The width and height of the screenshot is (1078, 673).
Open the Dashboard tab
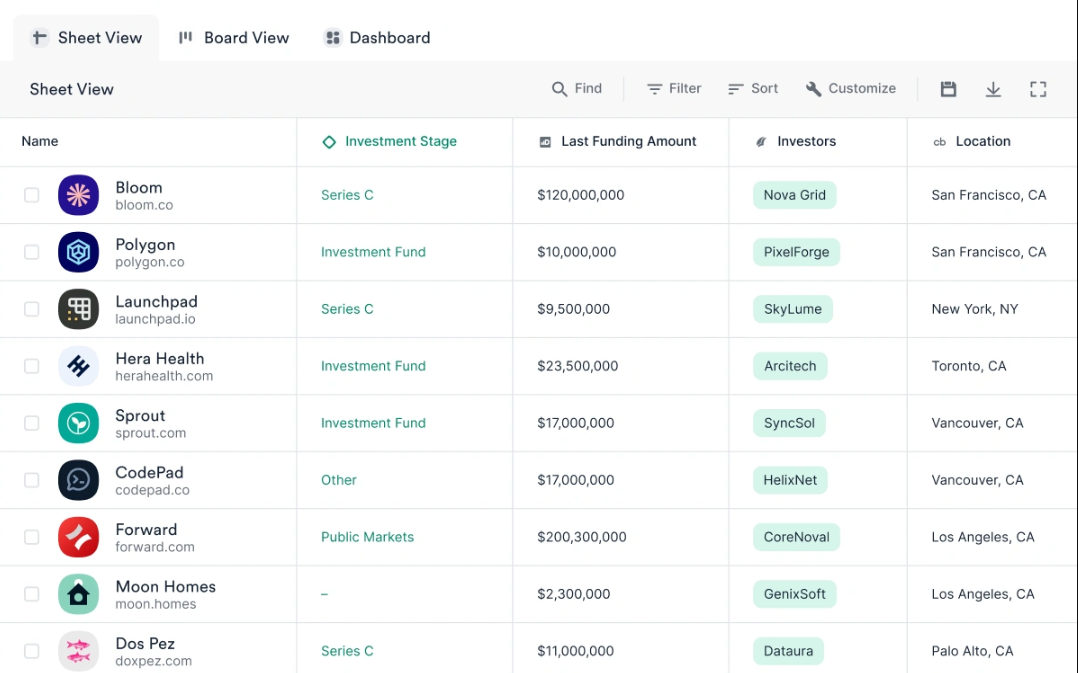click(377, 37)
